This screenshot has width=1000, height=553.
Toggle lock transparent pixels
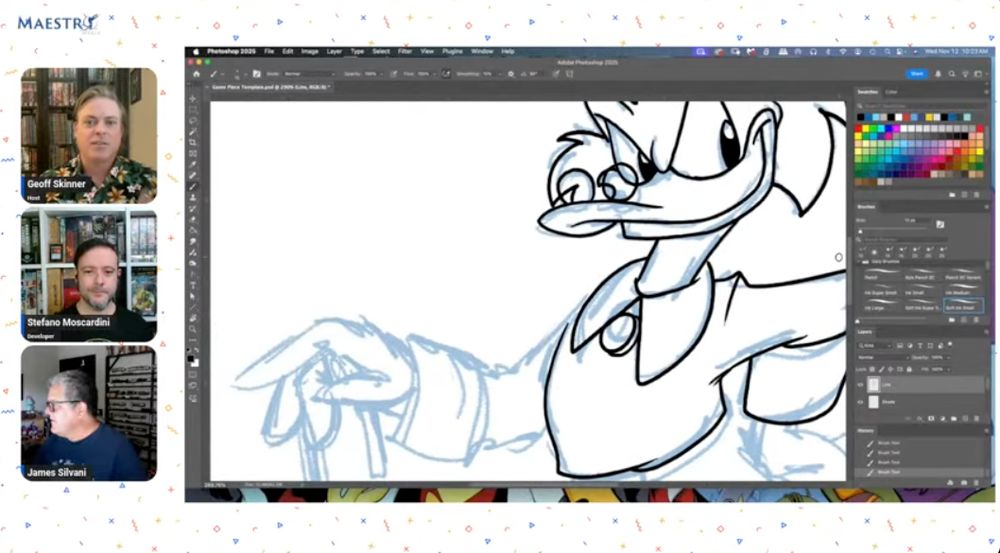pyautogui.click(x=873, y=369)
